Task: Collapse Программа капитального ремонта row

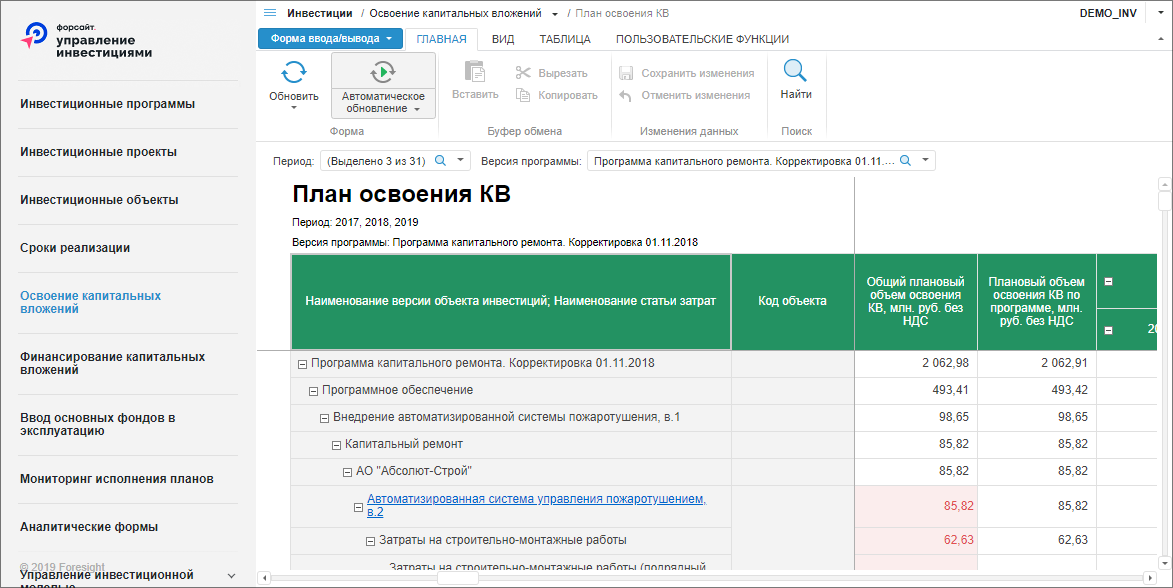Action: tap(302, 364)
